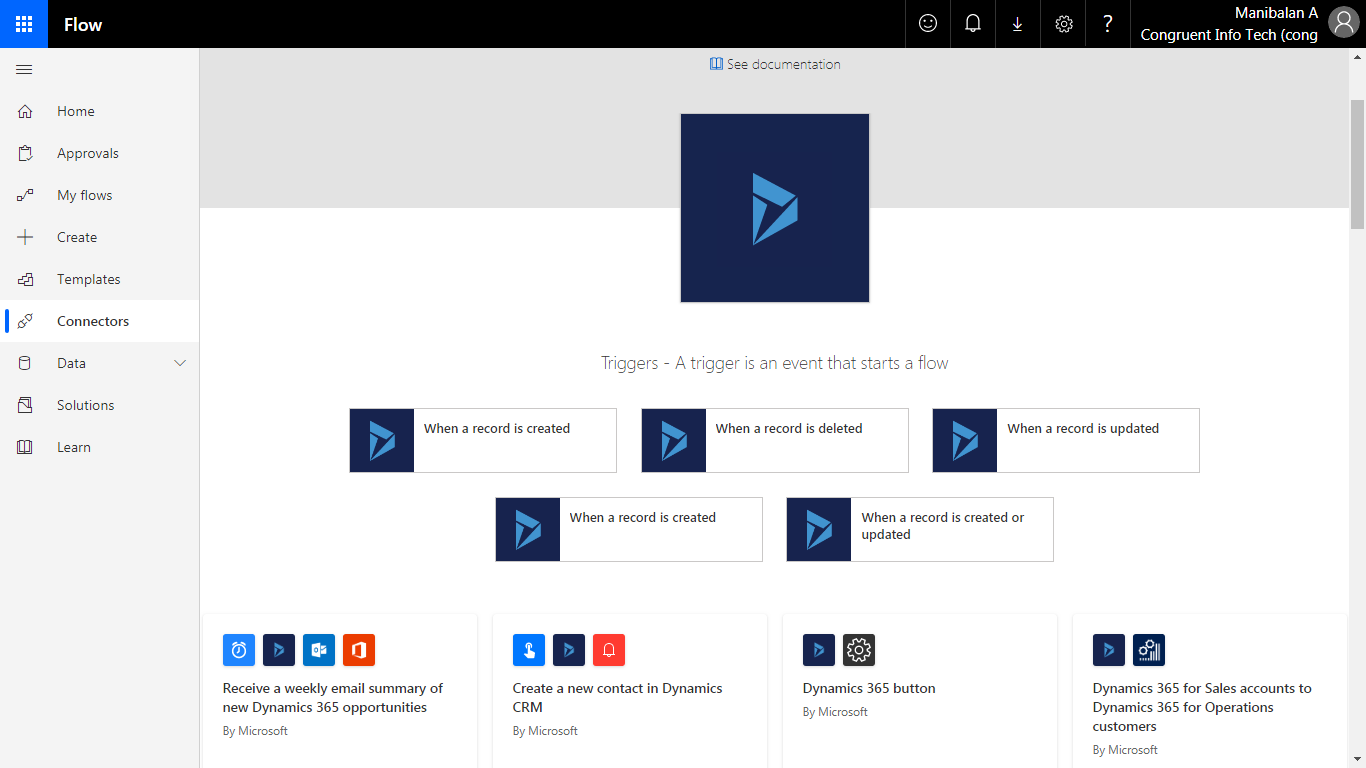Click the large Dynamics 365 connector logo
1366x768 pixels.
(775, 208)
